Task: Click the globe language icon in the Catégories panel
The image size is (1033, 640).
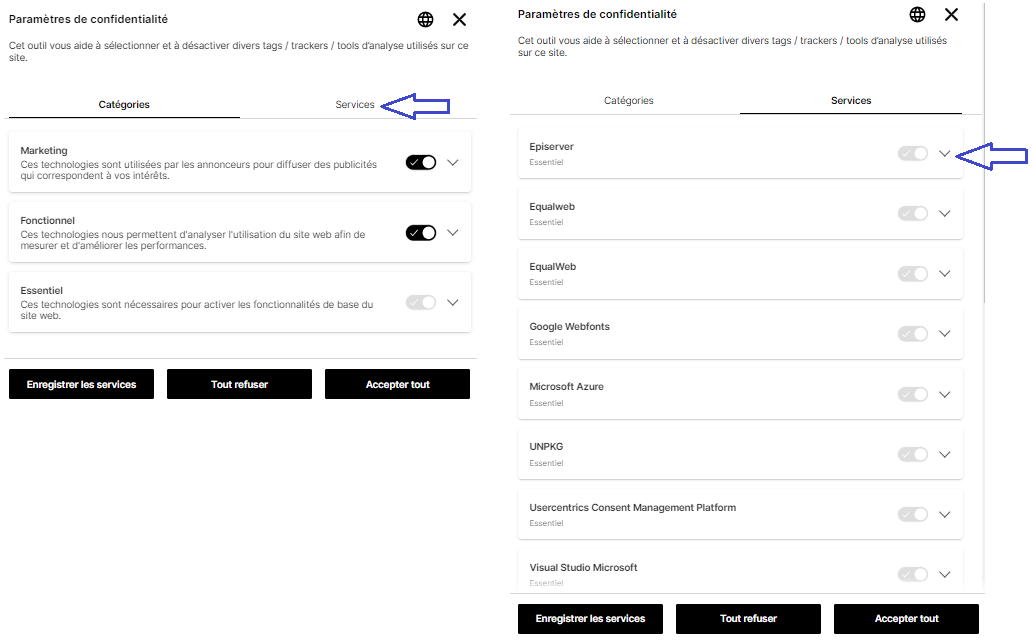Action: [x=426, y=20]
